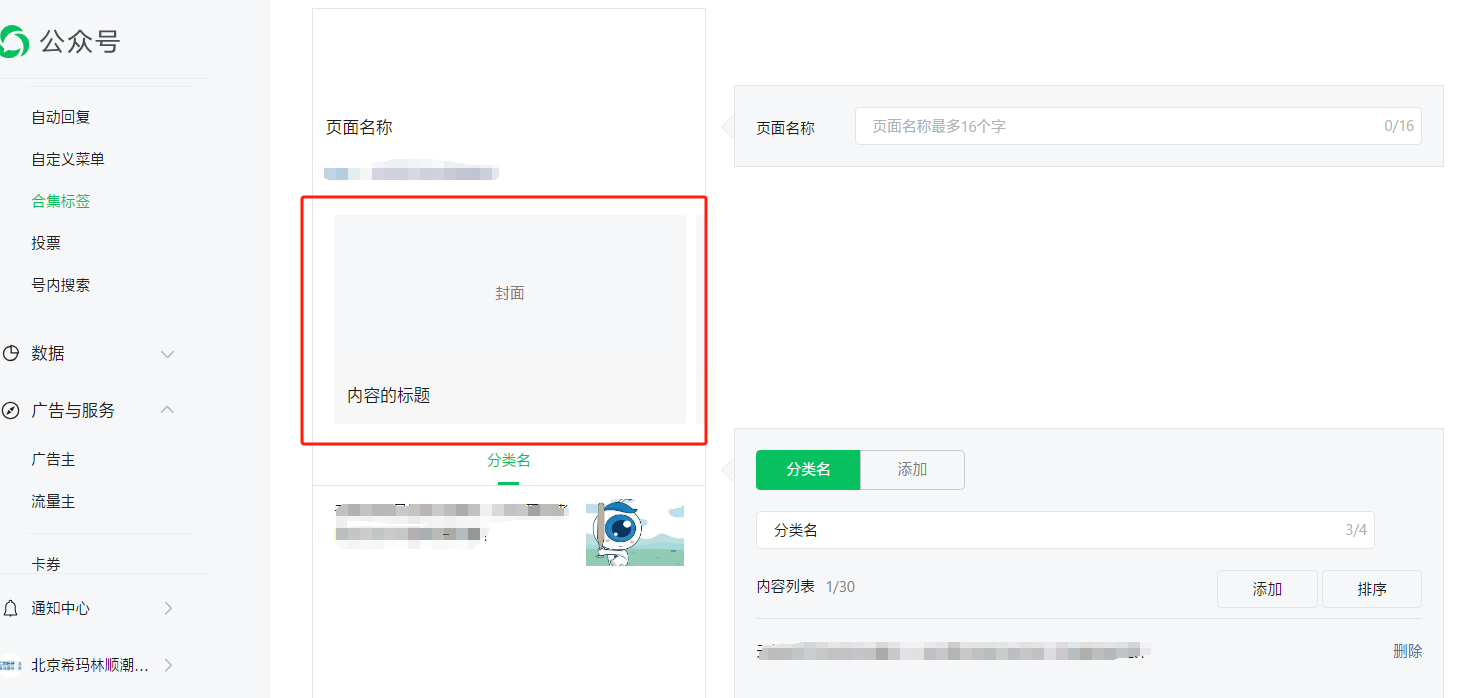This screenshot has height=698, width=1468.
Task: Open 通知中心 arrow
Action: (x=168, y=608)
